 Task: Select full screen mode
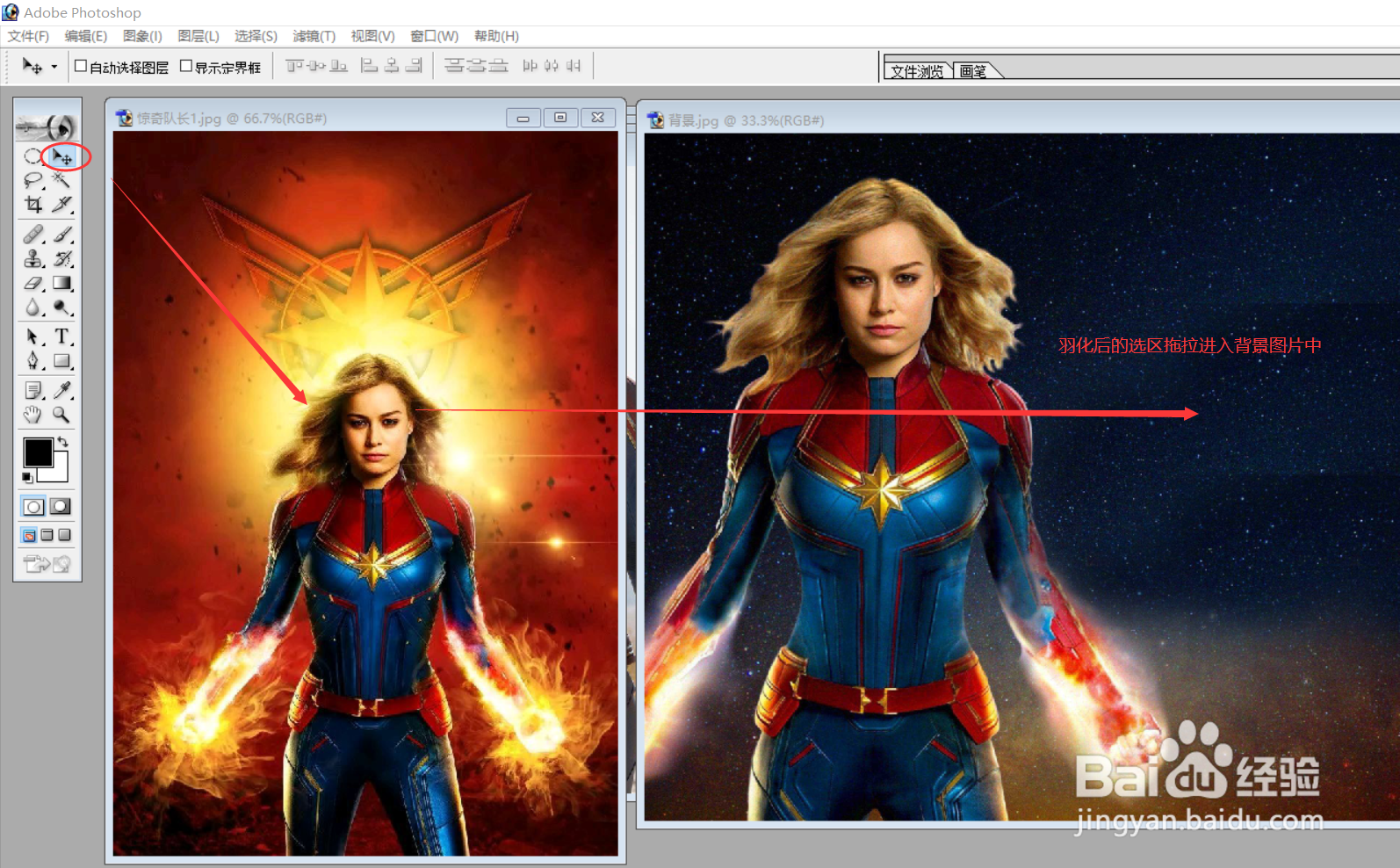tap(64, 535)
